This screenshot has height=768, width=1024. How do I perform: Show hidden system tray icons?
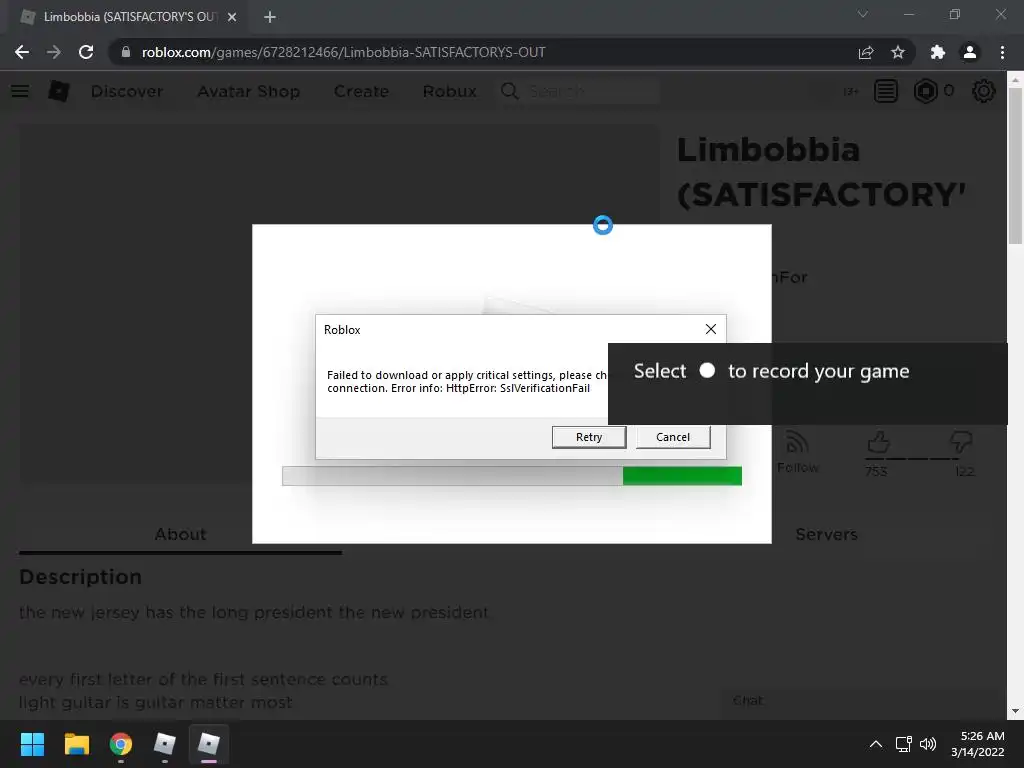[x=876, y=744]
